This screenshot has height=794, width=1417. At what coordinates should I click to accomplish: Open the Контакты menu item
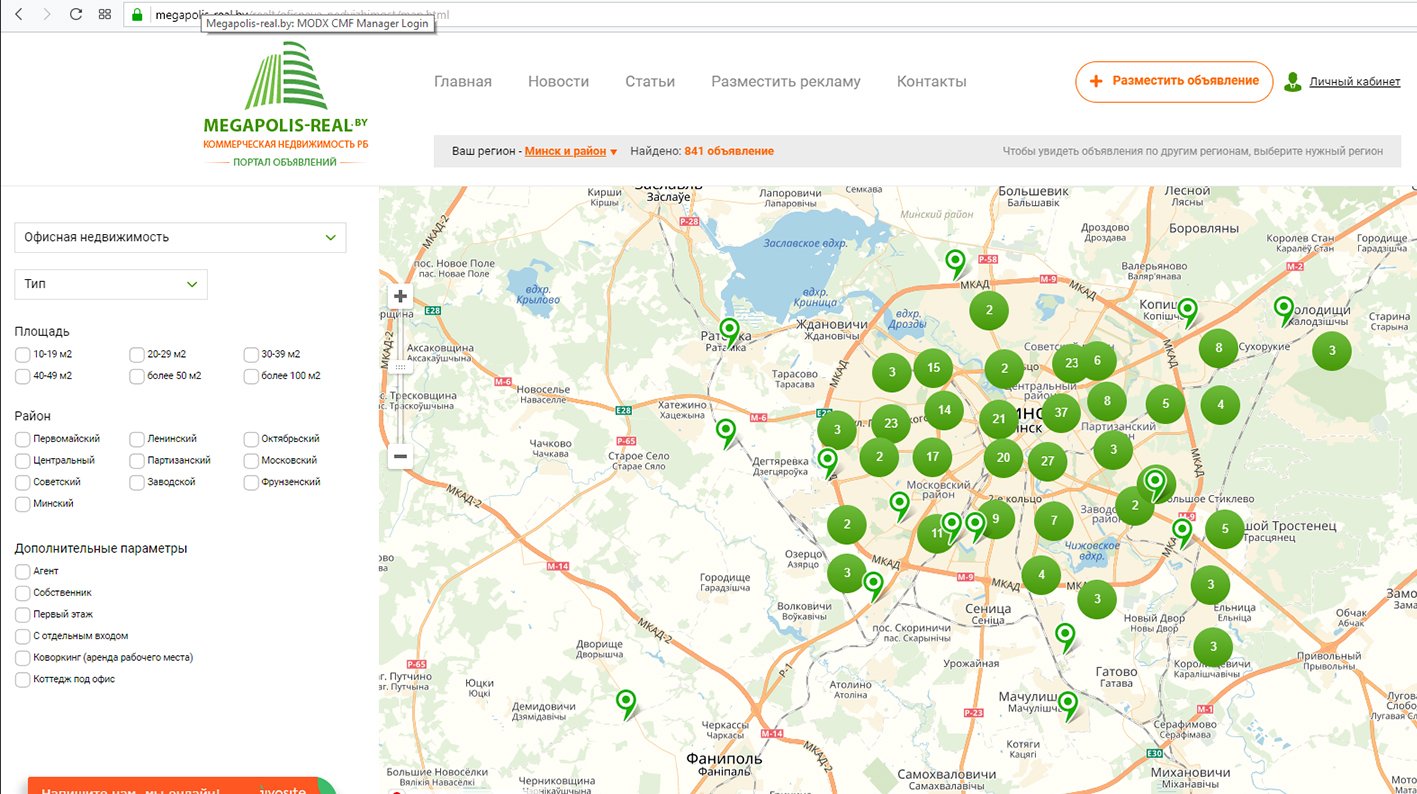click(931, 82)
